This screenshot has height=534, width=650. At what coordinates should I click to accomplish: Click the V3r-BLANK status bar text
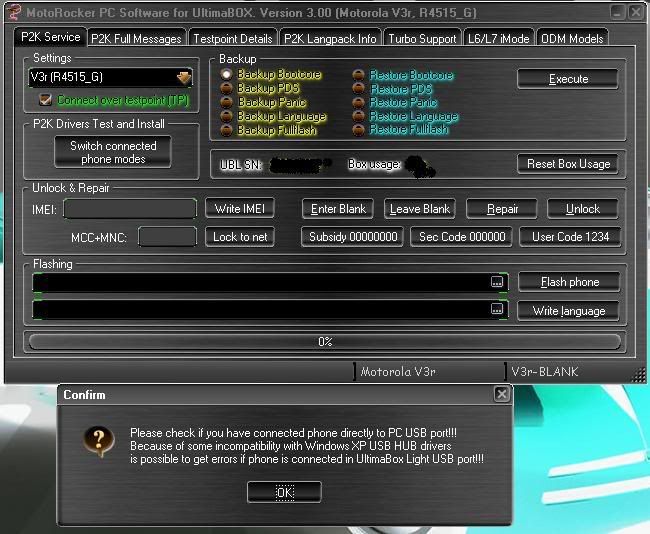545,372
